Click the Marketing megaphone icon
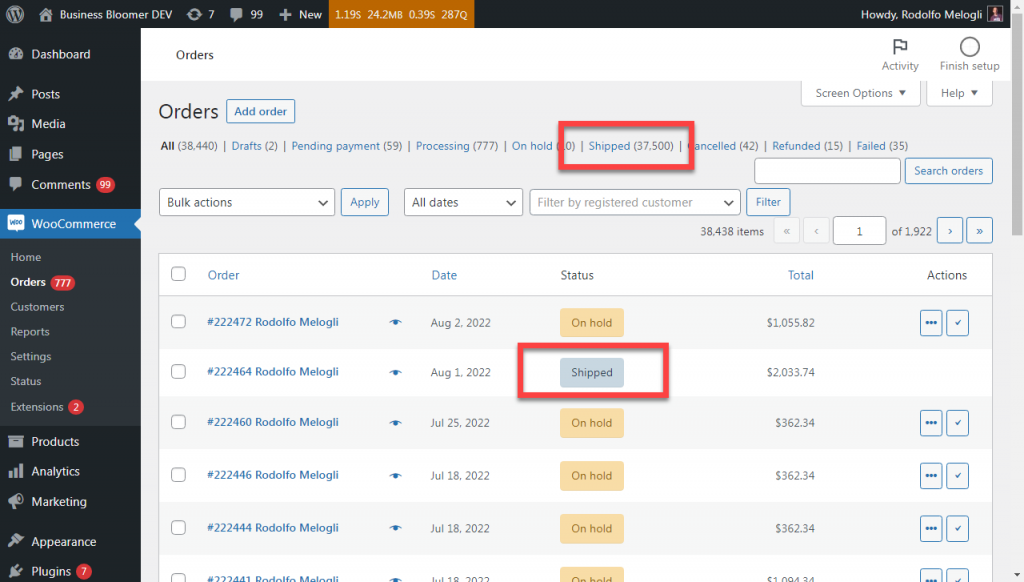Screen dimensions: 1024x582 pyautogui.click(x=16, y=502)
